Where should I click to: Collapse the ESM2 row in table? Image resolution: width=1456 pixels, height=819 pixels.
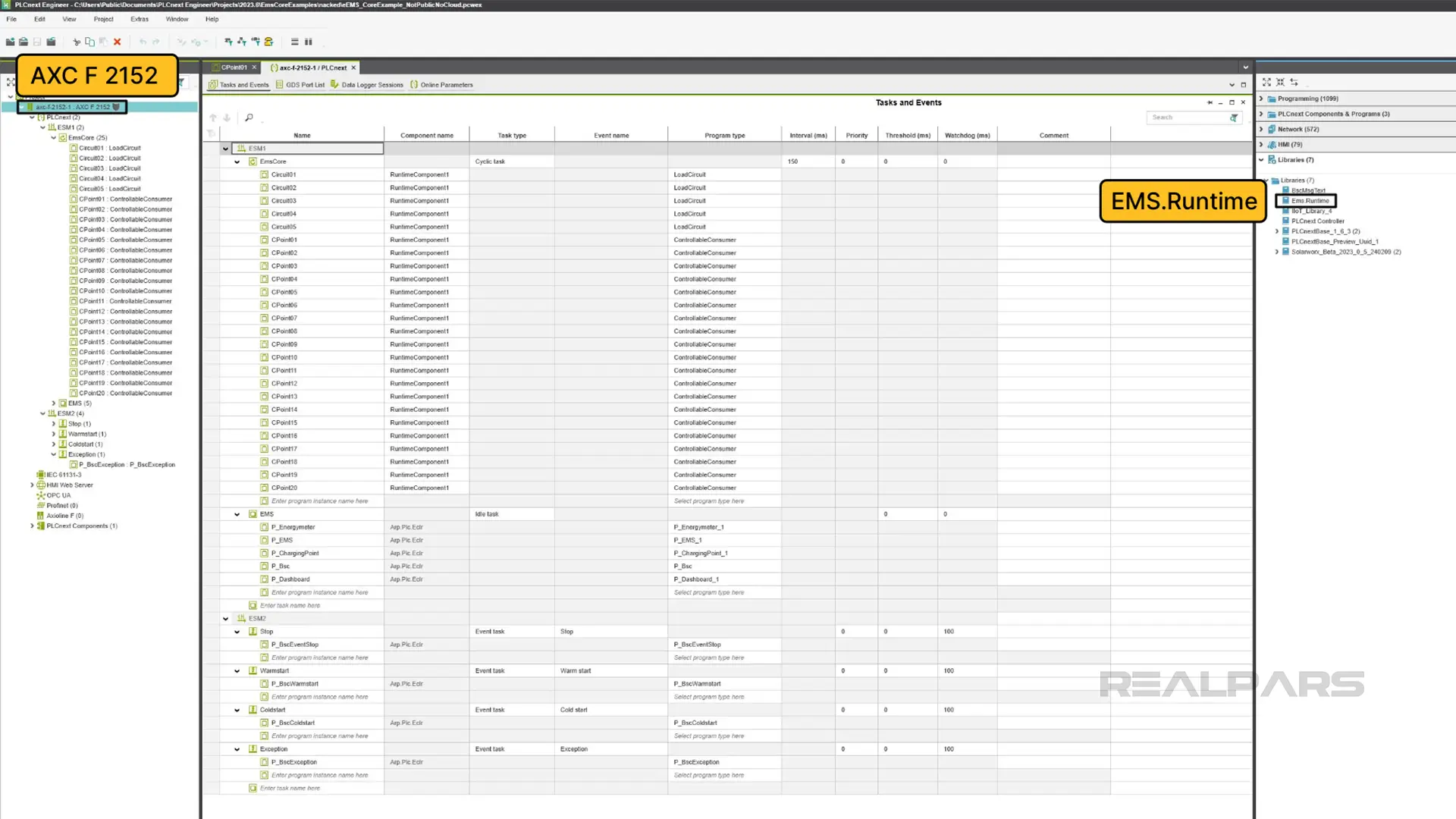pos(226,619)
